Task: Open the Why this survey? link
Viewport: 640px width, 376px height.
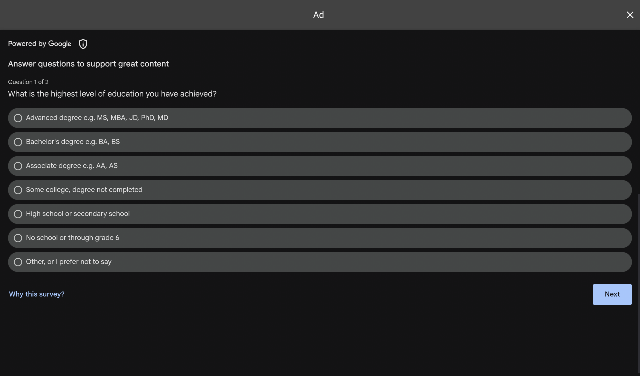Action: pyautogui.click(x=36, y=294)
